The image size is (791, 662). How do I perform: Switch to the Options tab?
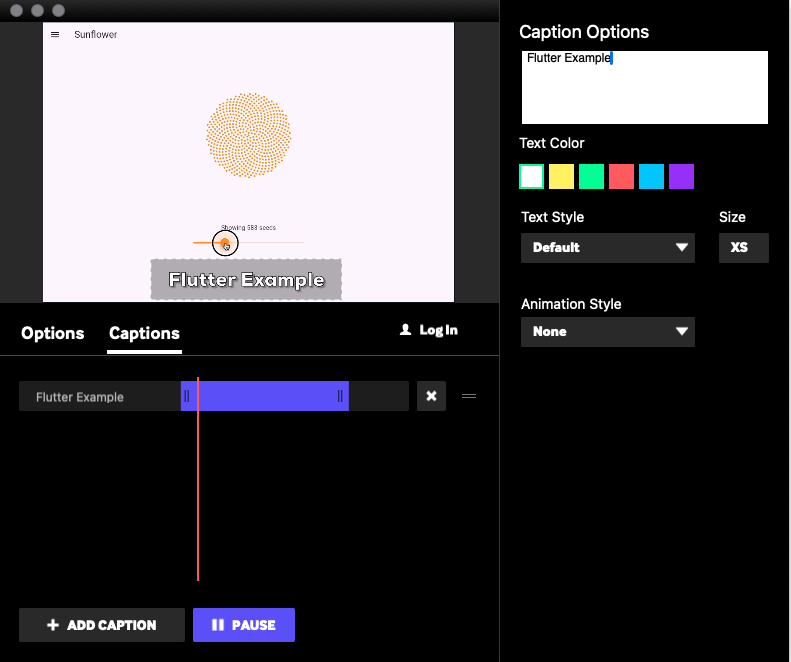pyautogui.click(x=52, y=334)
